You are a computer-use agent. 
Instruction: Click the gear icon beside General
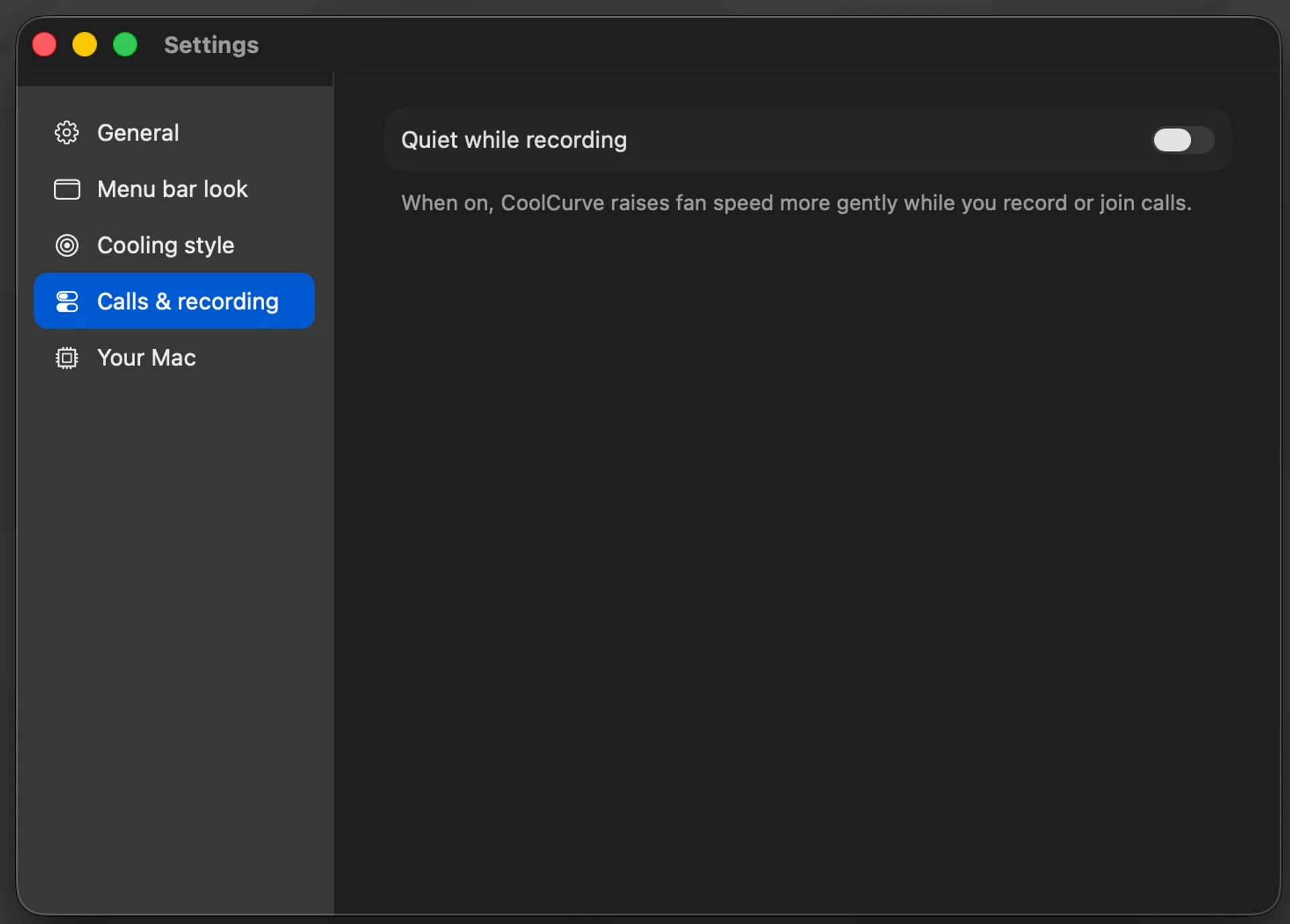pos(67,133)
